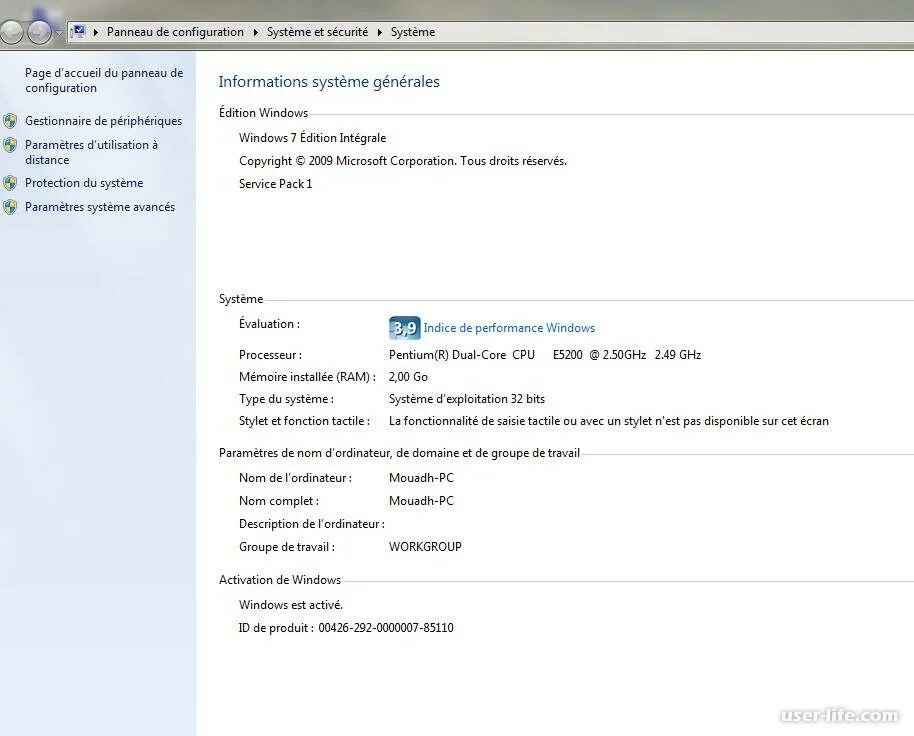Open Page d'accueil du panneau de configuration
This screenshot has width=914, height=736.
coord(104,80)
